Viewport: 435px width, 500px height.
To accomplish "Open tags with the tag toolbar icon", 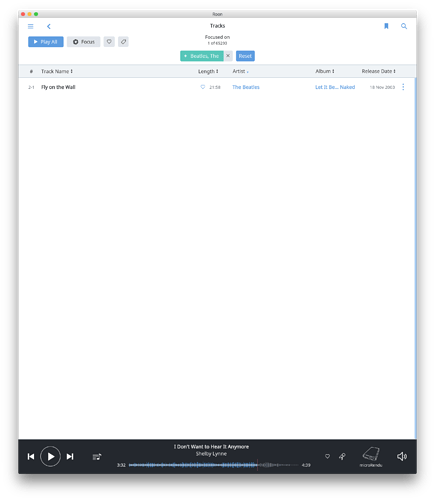I will [x=123, y=42].
